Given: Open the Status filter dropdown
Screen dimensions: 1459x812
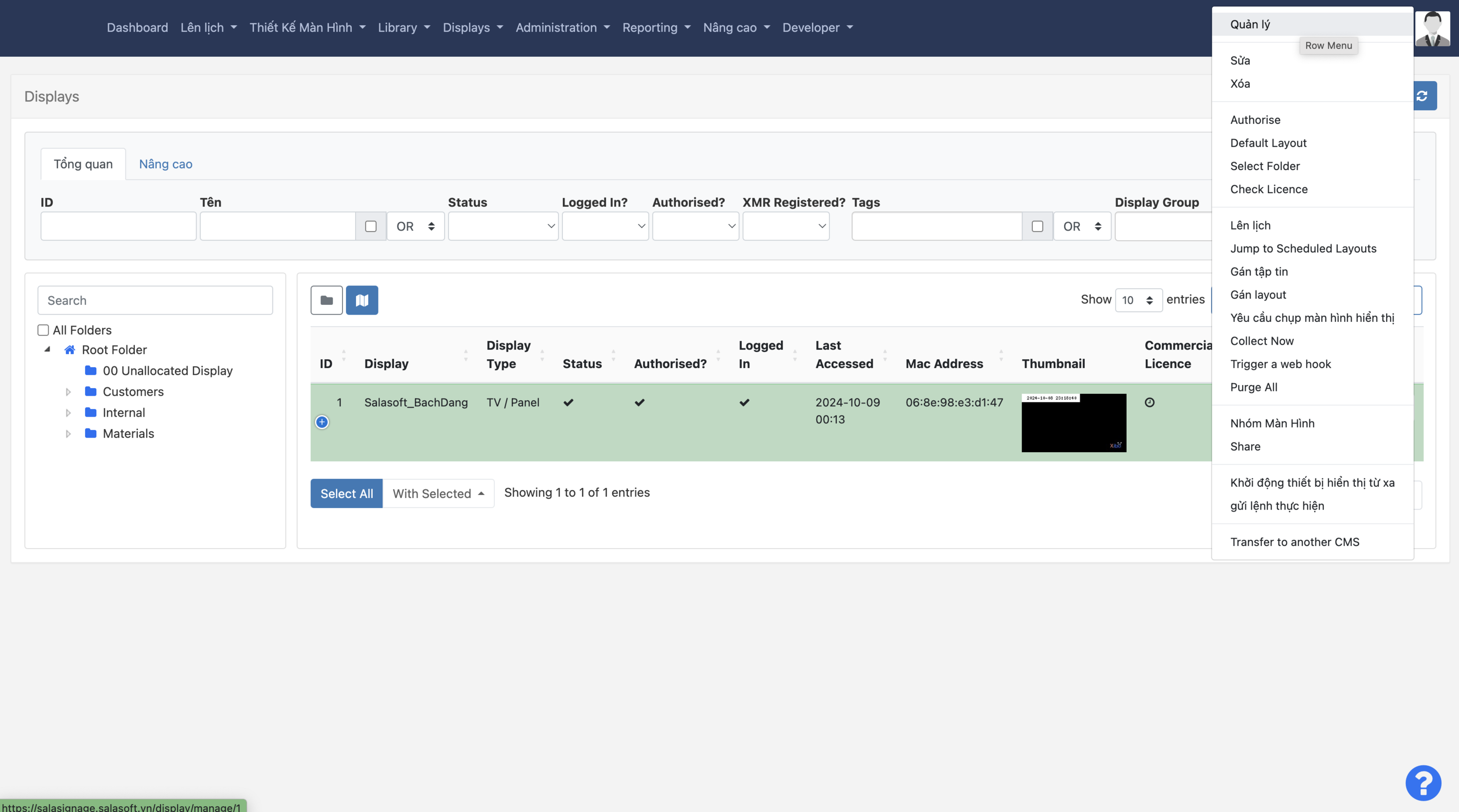Looking at the screenshot, I should point(503,227).
